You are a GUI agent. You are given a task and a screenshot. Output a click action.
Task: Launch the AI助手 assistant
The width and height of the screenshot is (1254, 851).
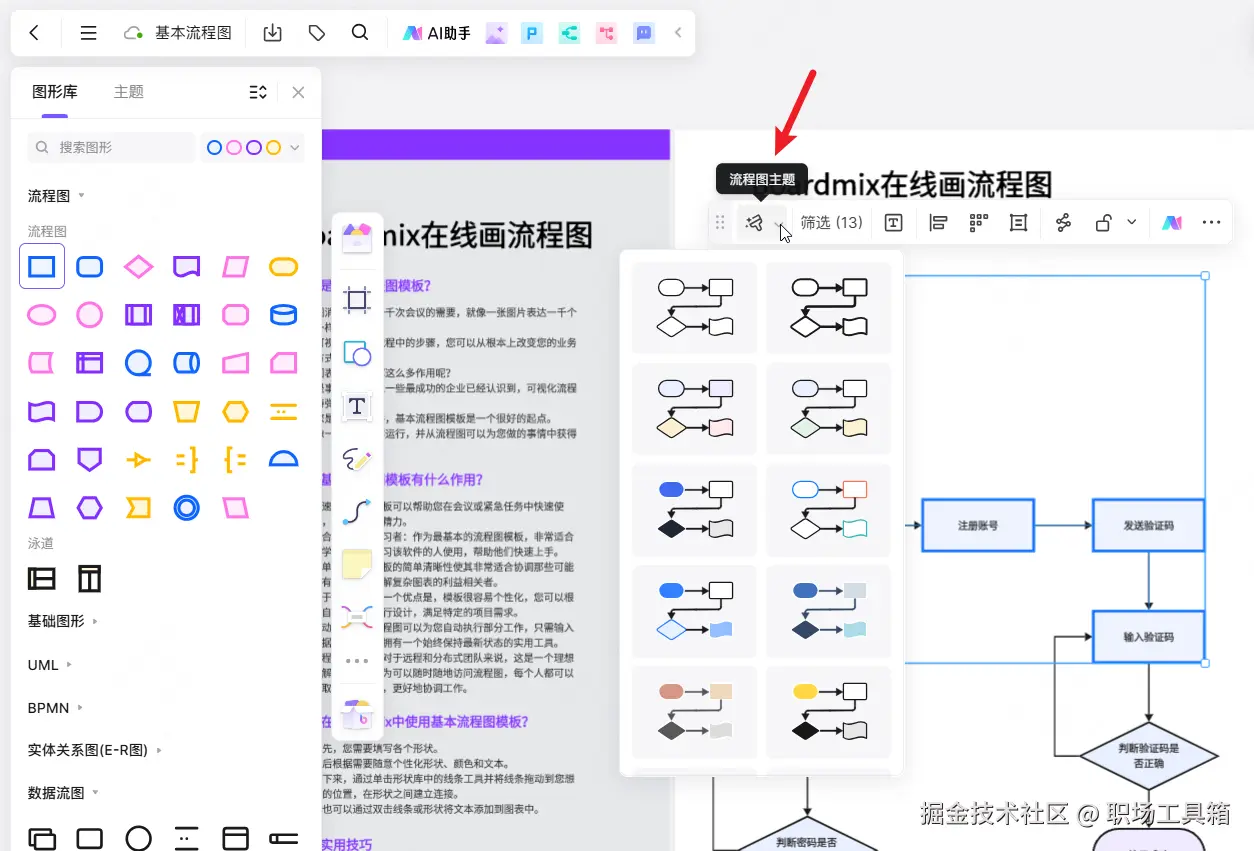coord(437,33)
